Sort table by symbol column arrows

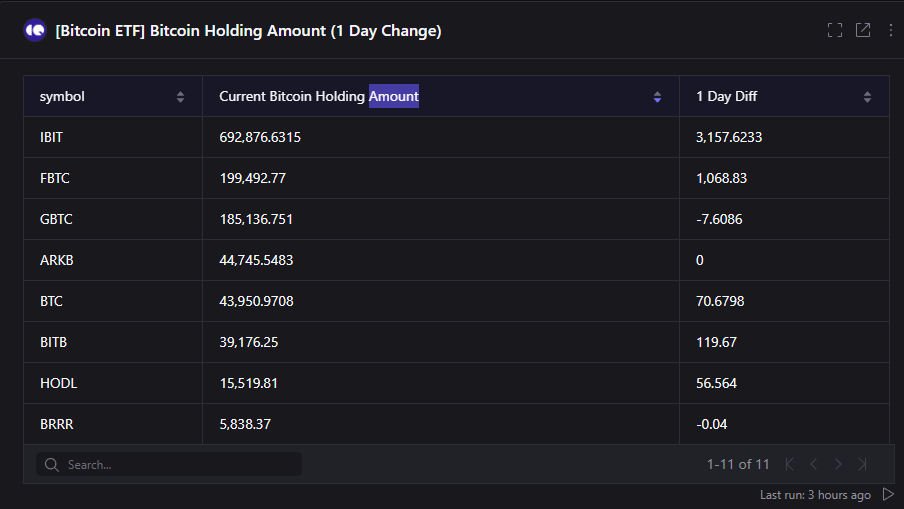coord(180,97)
